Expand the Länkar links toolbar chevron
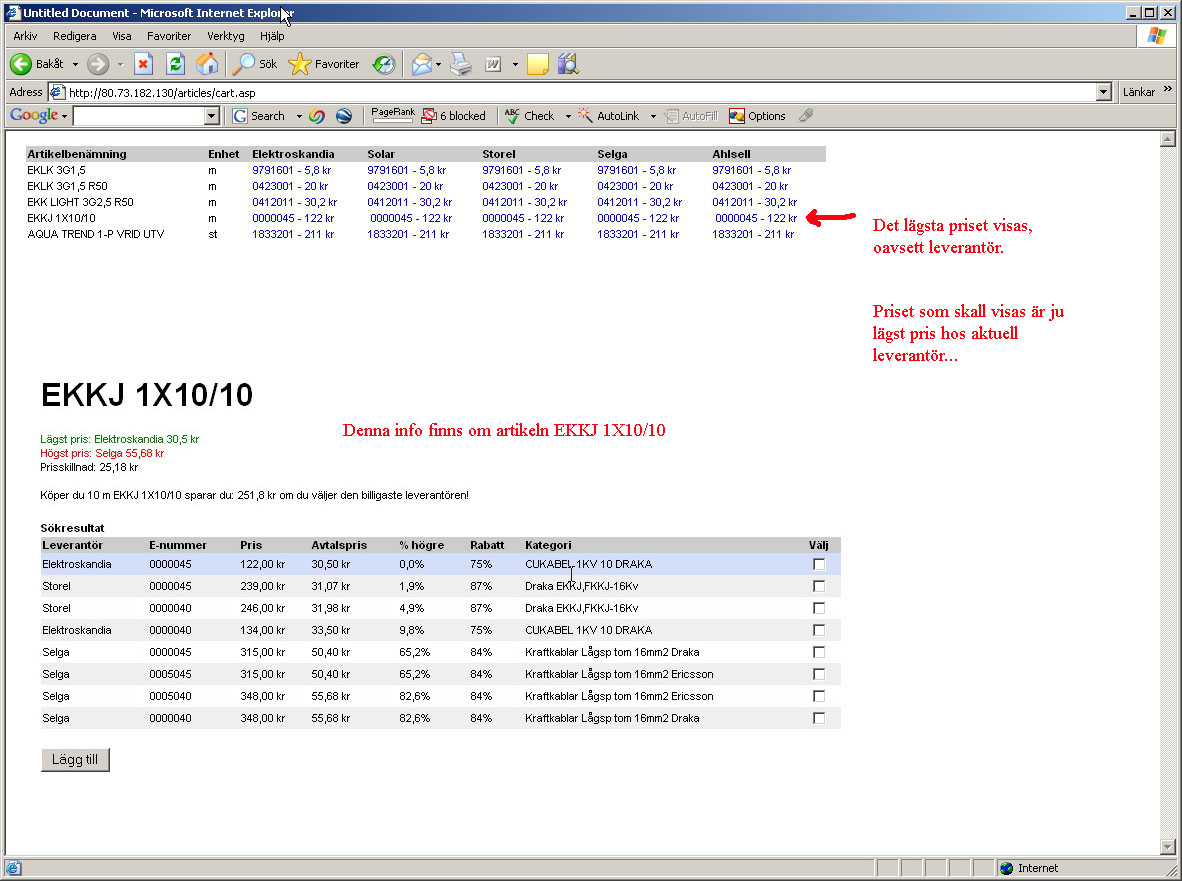Image resolution: width=1182 pixels, height=881 pixels. [1168, 89]
